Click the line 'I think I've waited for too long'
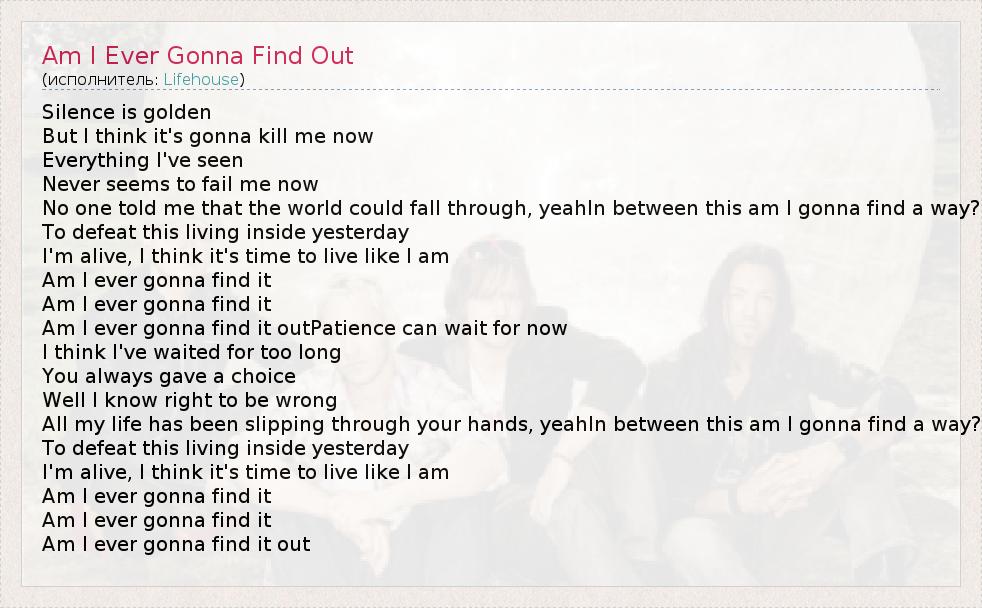The height and width of the screenshot is (608, 982). pyautogui.click(x=192, y=352)
